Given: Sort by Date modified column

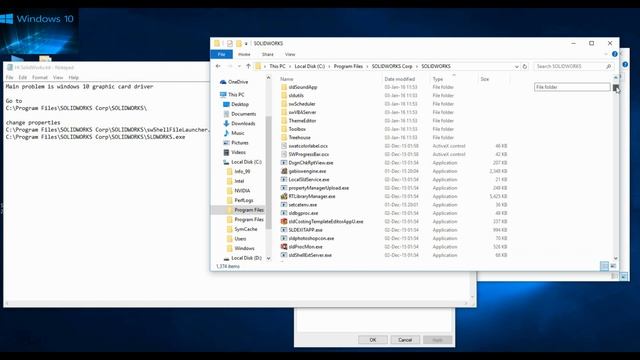Looking at the screenshot, I should pos(400,79).
